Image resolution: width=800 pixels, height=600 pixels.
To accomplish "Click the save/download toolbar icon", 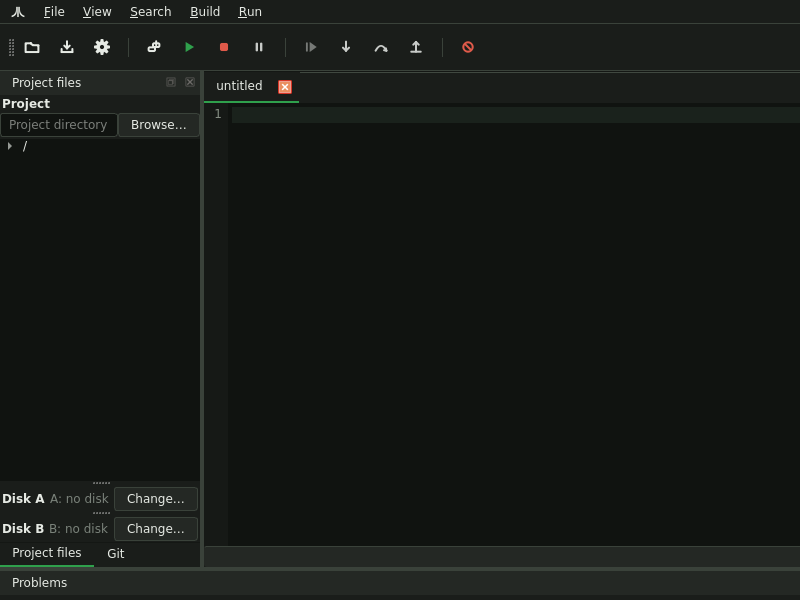I will pos(67,47).
